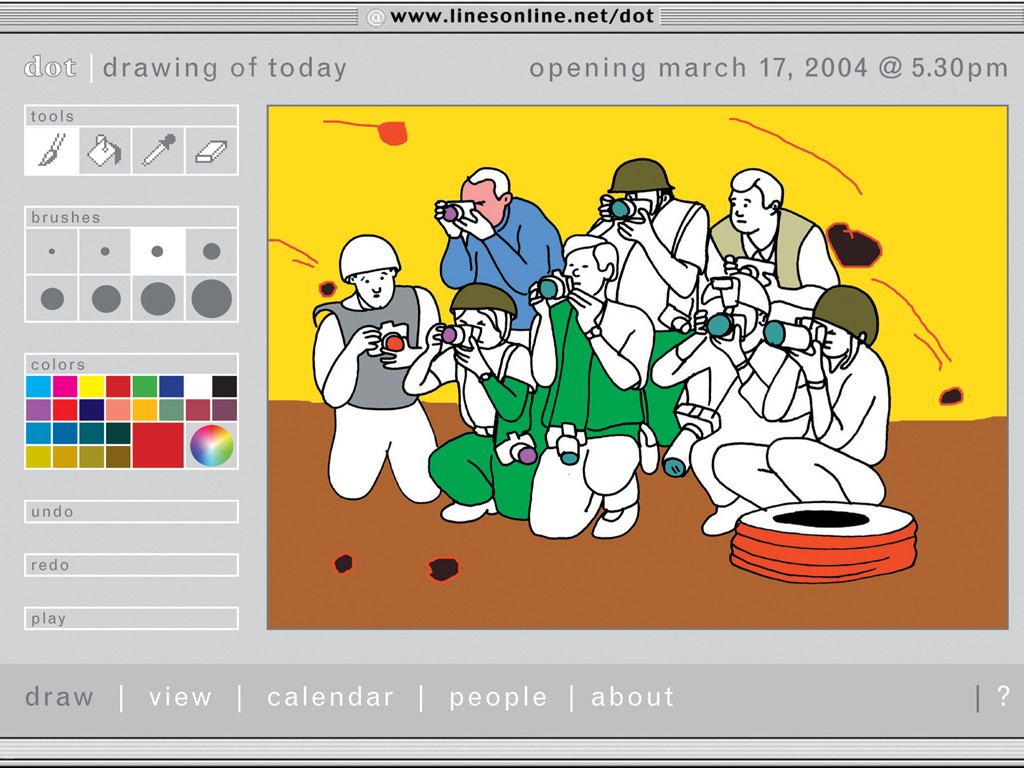The width and height of the screenshot is (1024, 768).
Task: Click the dot logo
Action: coord(50,67)
